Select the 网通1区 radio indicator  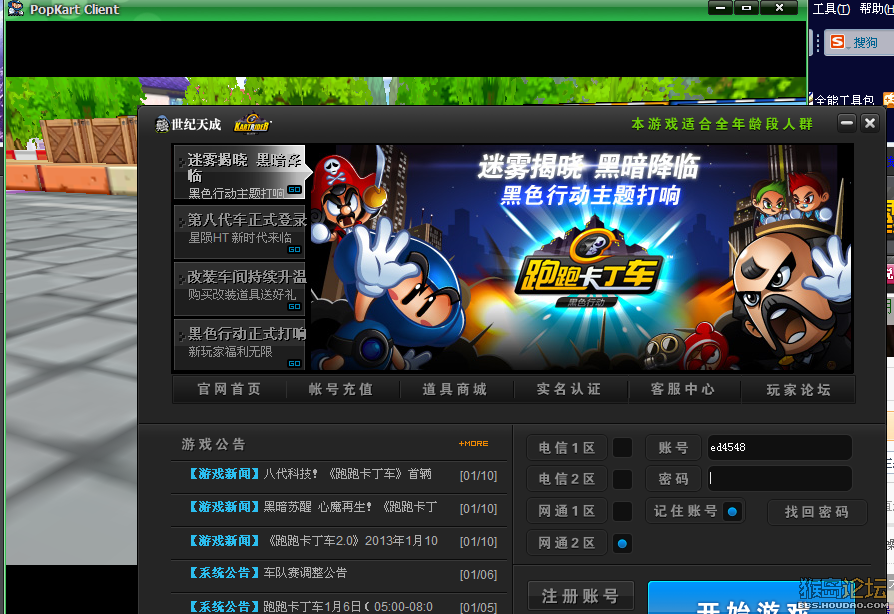click(x=622, y=511)
